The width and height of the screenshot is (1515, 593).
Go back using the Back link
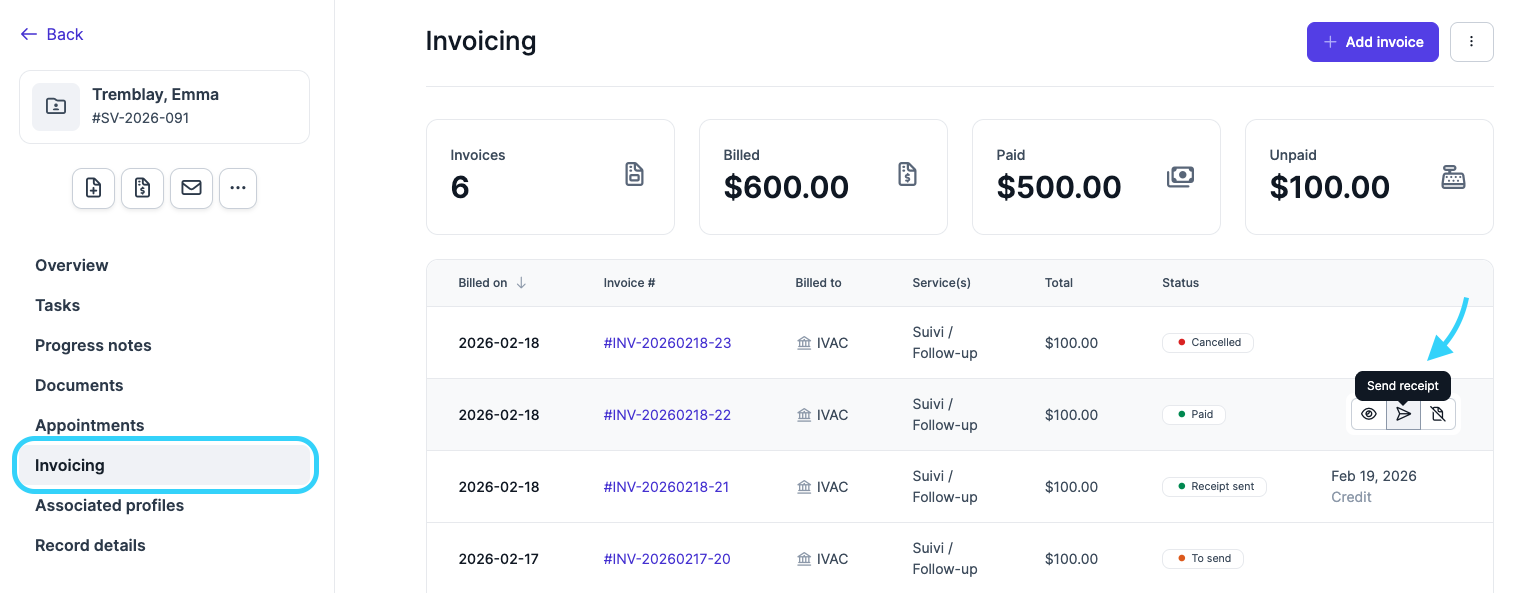pos(52,34)
